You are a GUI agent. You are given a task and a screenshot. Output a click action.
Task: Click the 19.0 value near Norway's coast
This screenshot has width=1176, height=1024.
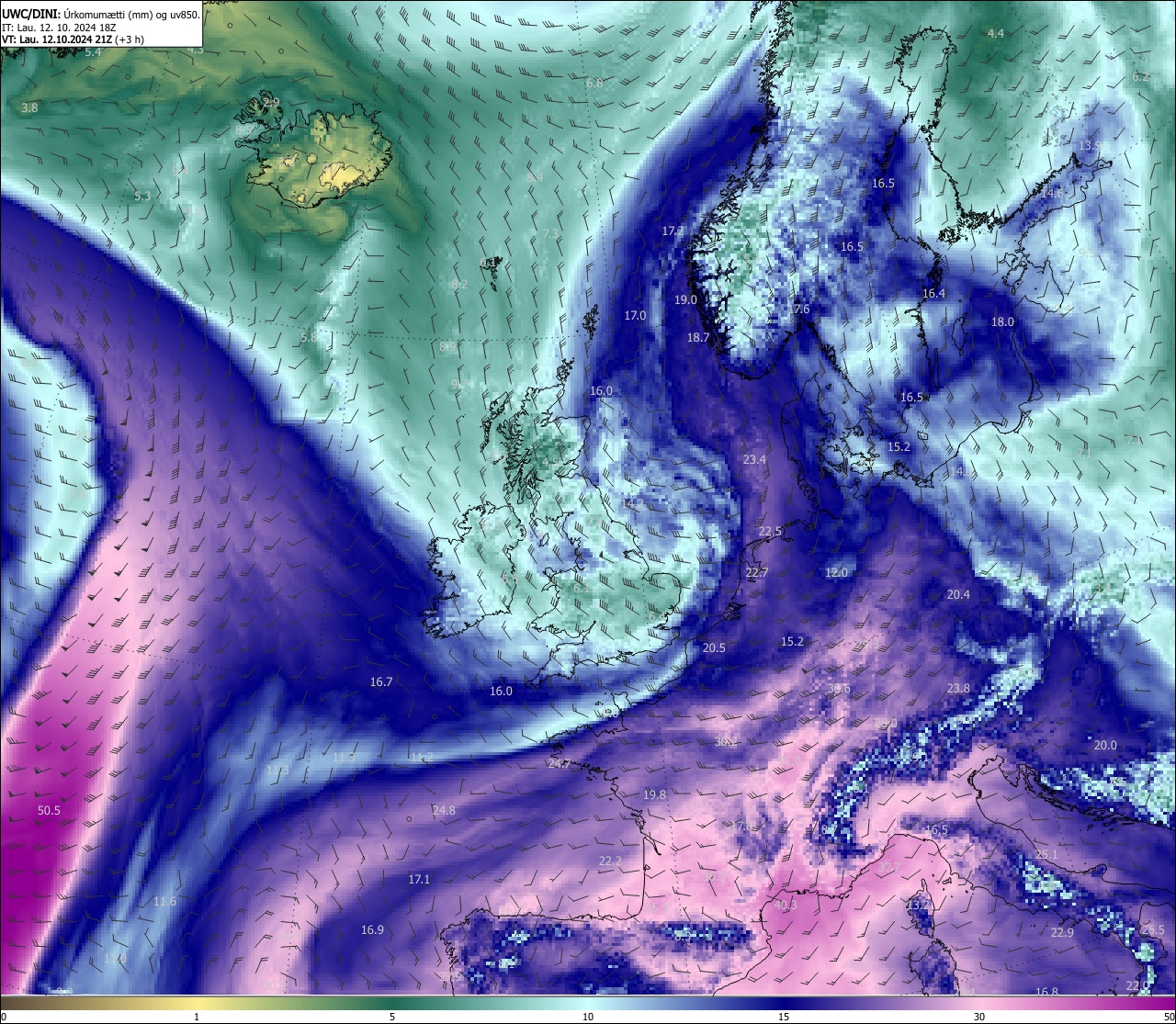[x=685, y=299]
